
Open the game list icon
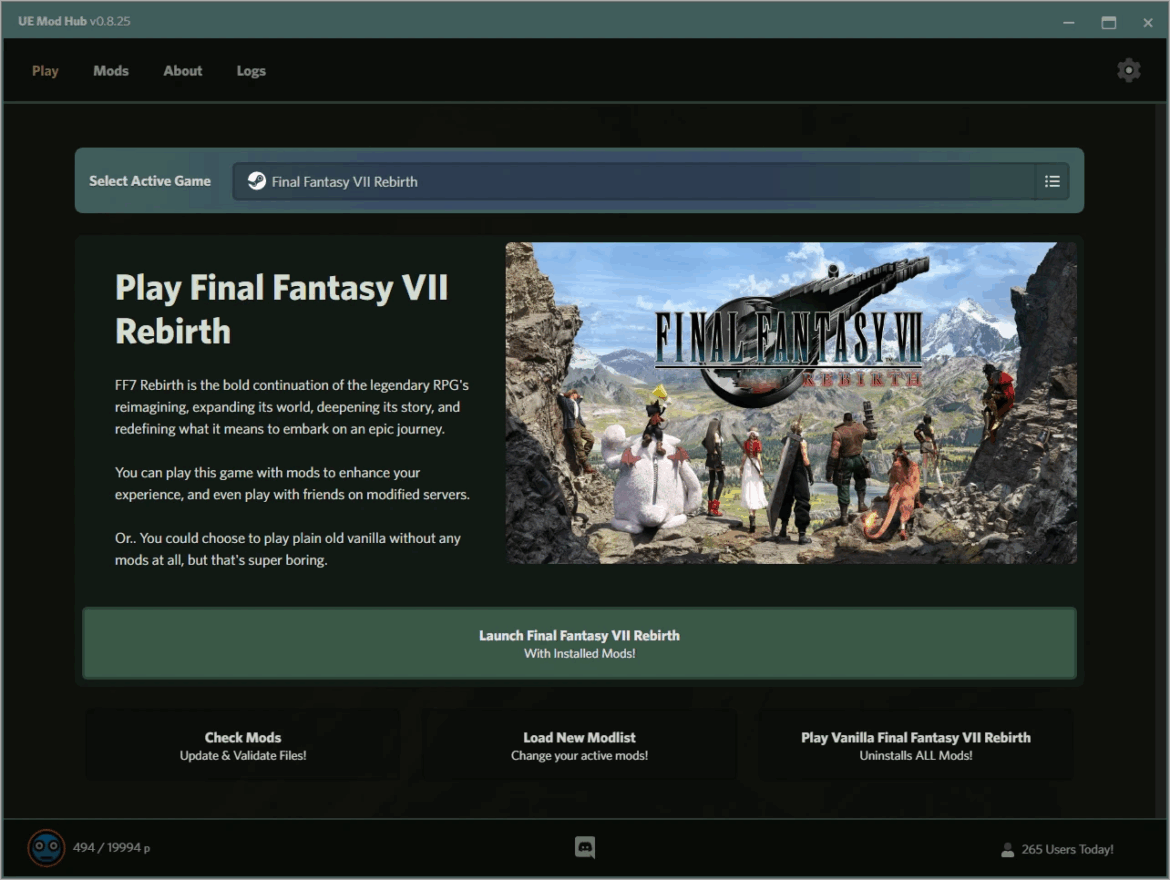1052,181
